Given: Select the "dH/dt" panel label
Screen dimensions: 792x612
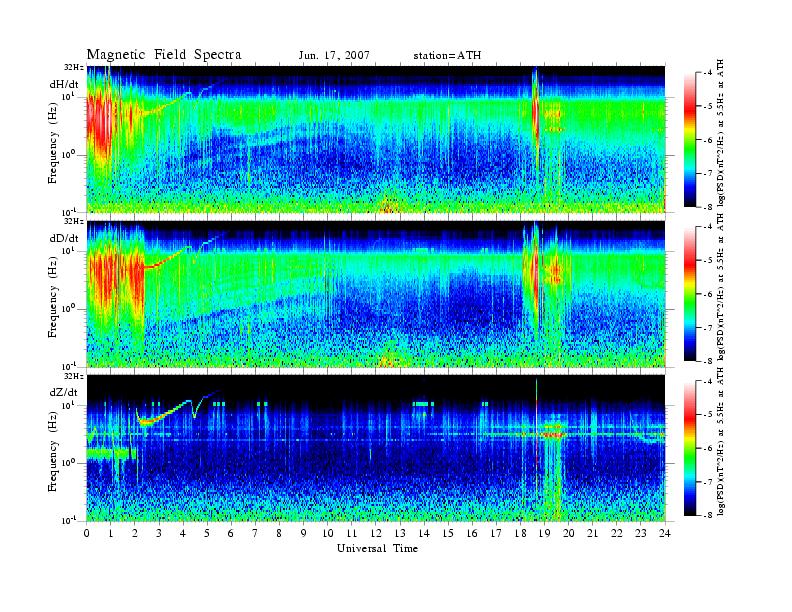Looking at the screenshot, I should pos(64,85).
